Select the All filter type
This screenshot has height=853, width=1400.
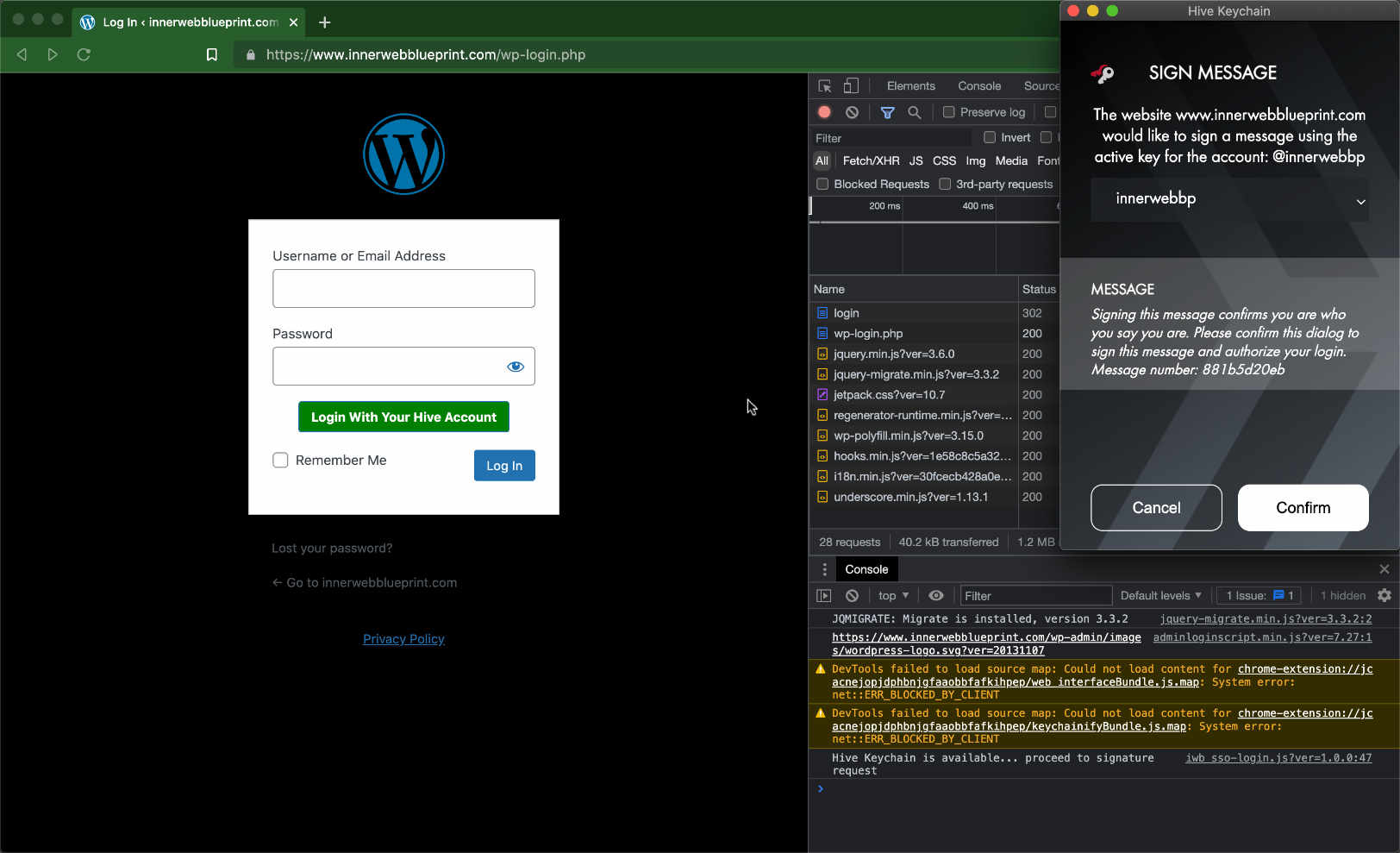point(822,161)
